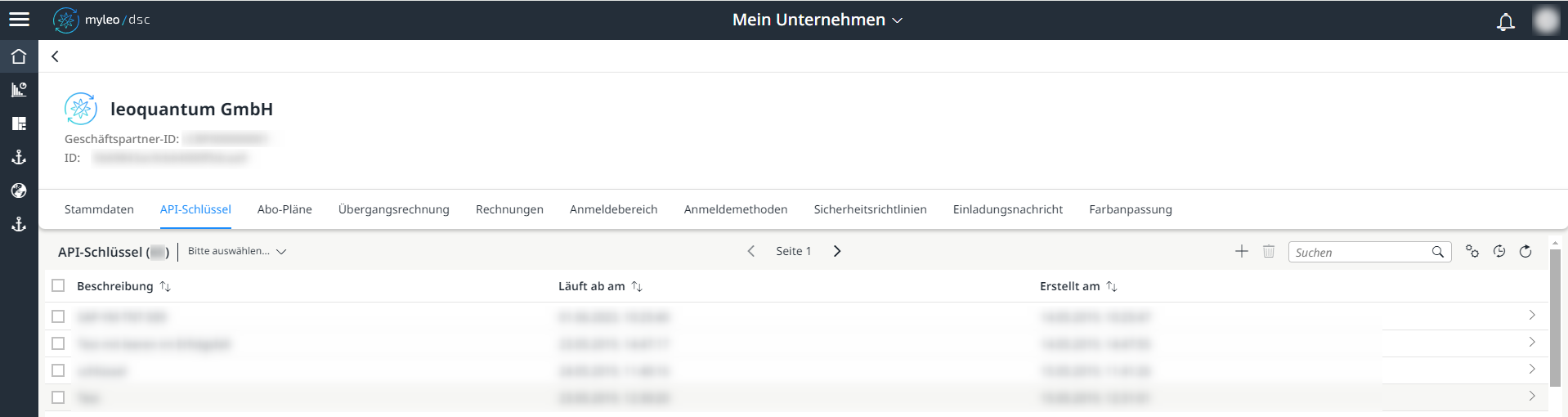
Task: Open the notifications bell
Action: [x=1505, y=21]
